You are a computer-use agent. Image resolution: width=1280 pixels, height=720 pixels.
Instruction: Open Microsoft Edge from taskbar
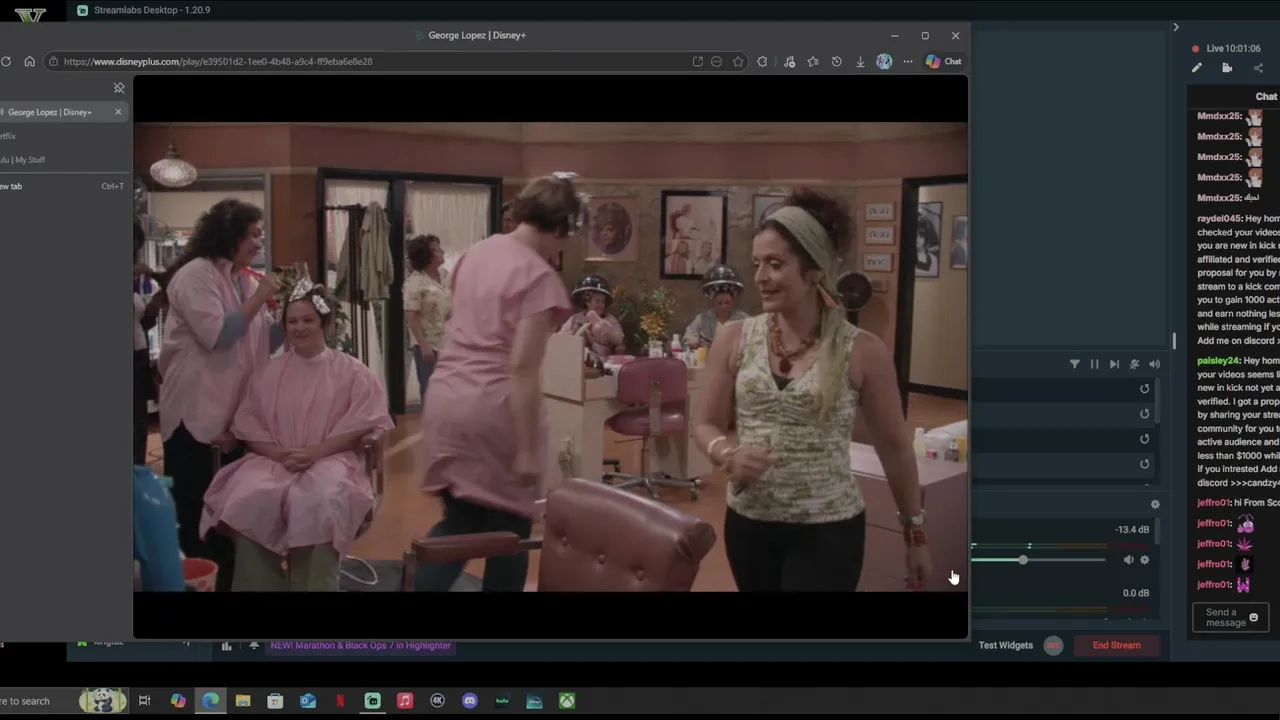pyautogui.click(x=211, y=701)
